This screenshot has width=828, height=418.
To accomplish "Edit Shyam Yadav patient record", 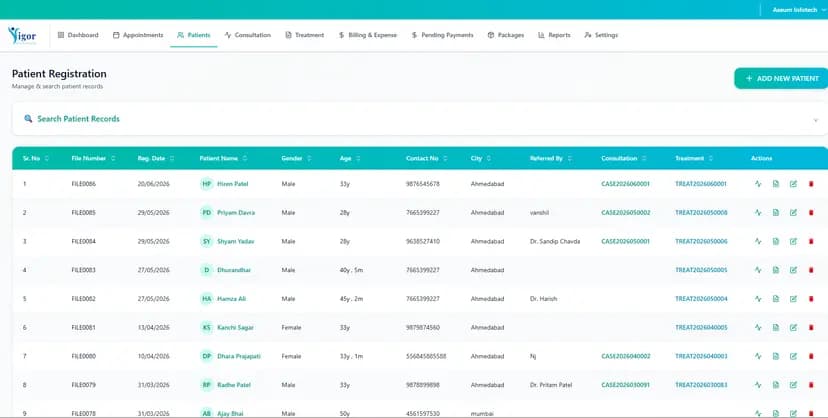I will tap(793, 241).
